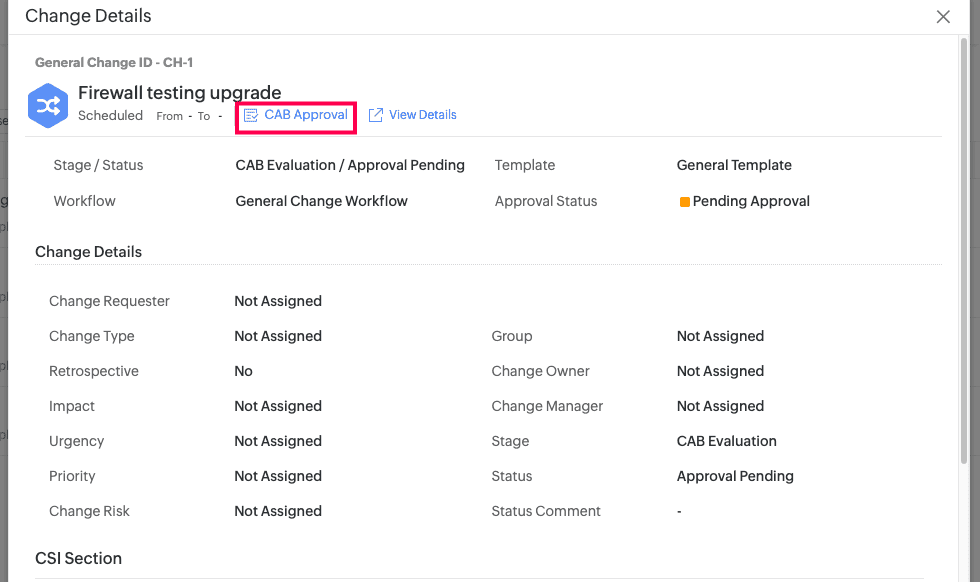Screen dimensions: 980x582
Task: Close the Change Details dialog
Action: point(943,17)
